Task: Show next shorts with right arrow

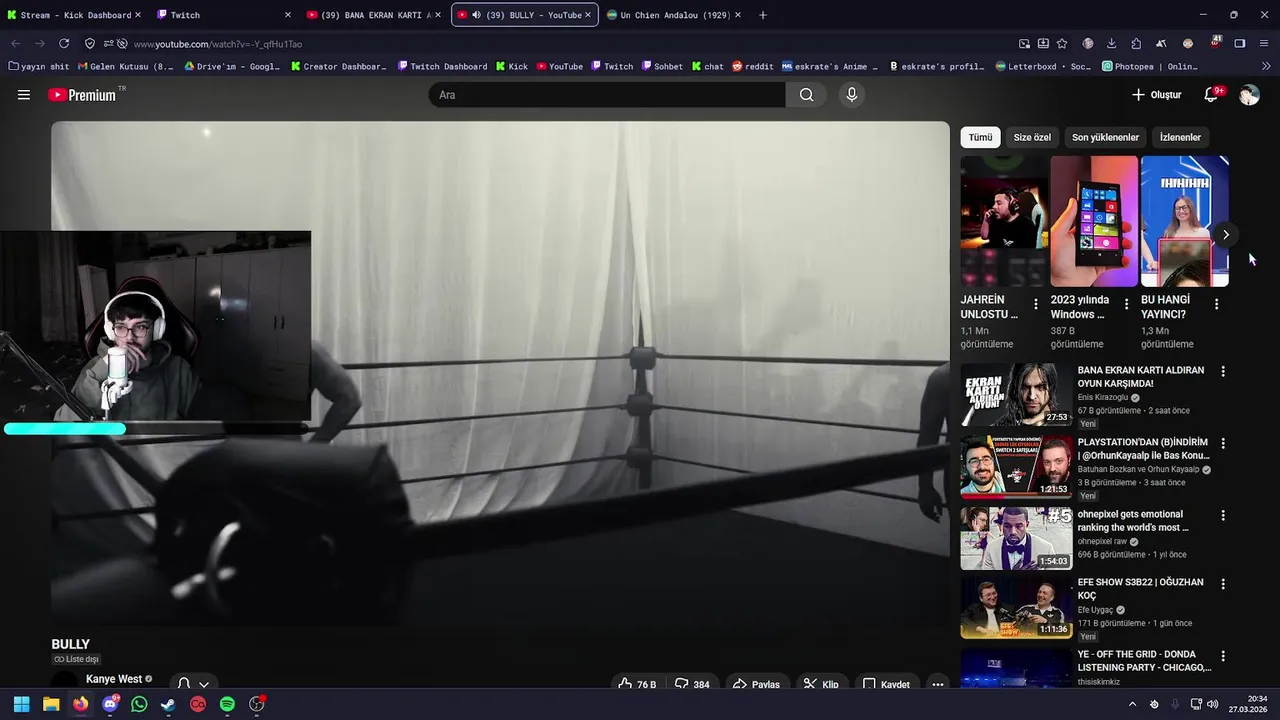Action: coord(1226,235)
